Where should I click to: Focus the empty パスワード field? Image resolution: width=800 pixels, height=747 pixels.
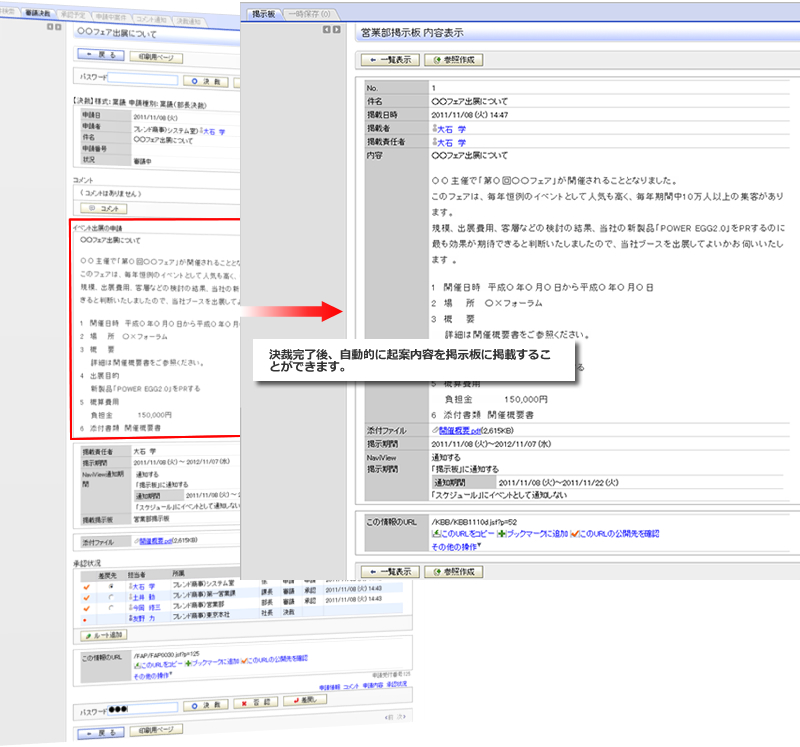coord(142,79)
